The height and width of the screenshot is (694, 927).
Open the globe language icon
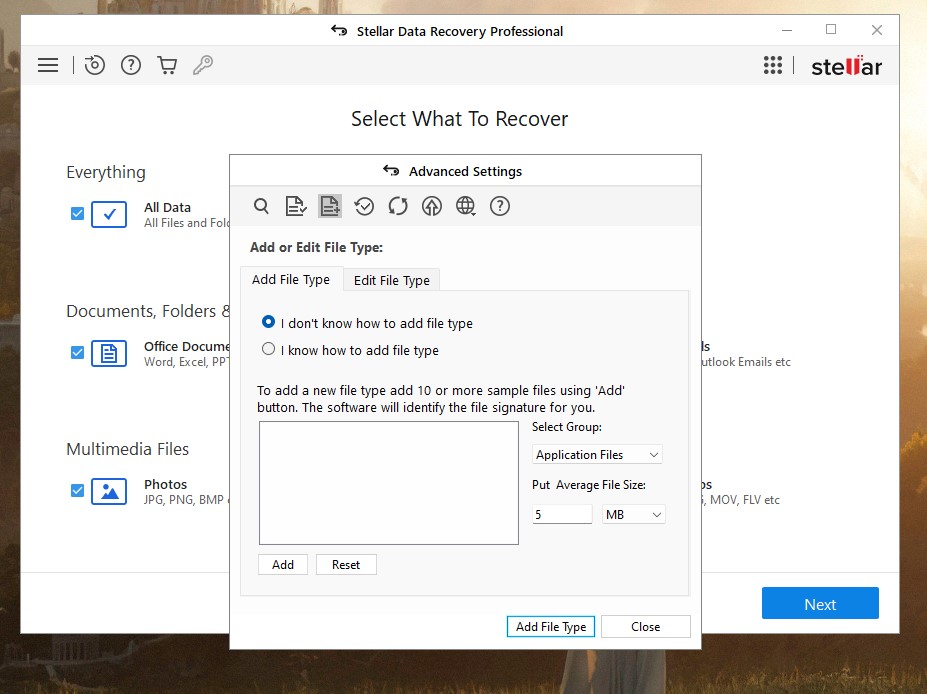(466, 206)
